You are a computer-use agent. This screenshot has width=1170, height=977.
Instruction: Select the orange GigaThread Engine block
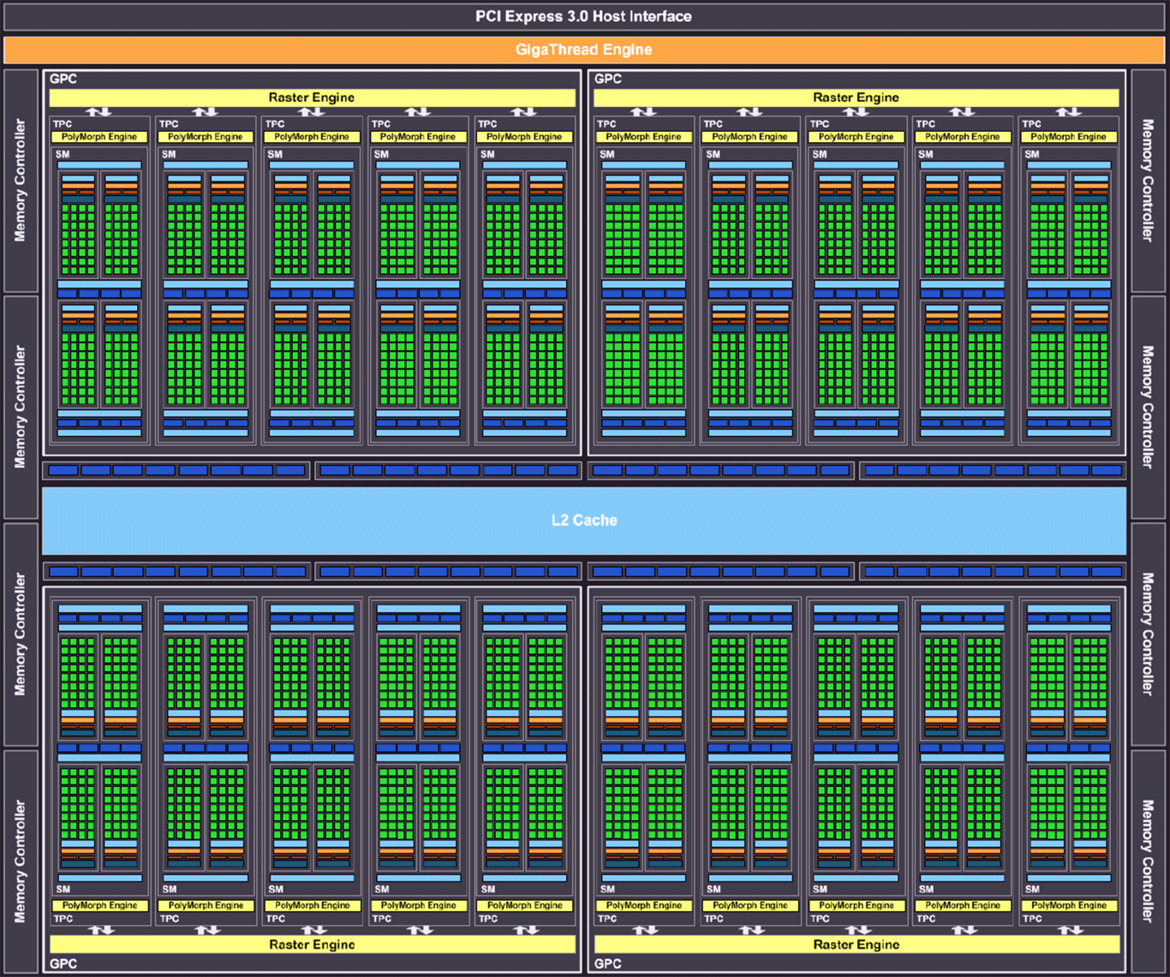click(x=584, y=50)
